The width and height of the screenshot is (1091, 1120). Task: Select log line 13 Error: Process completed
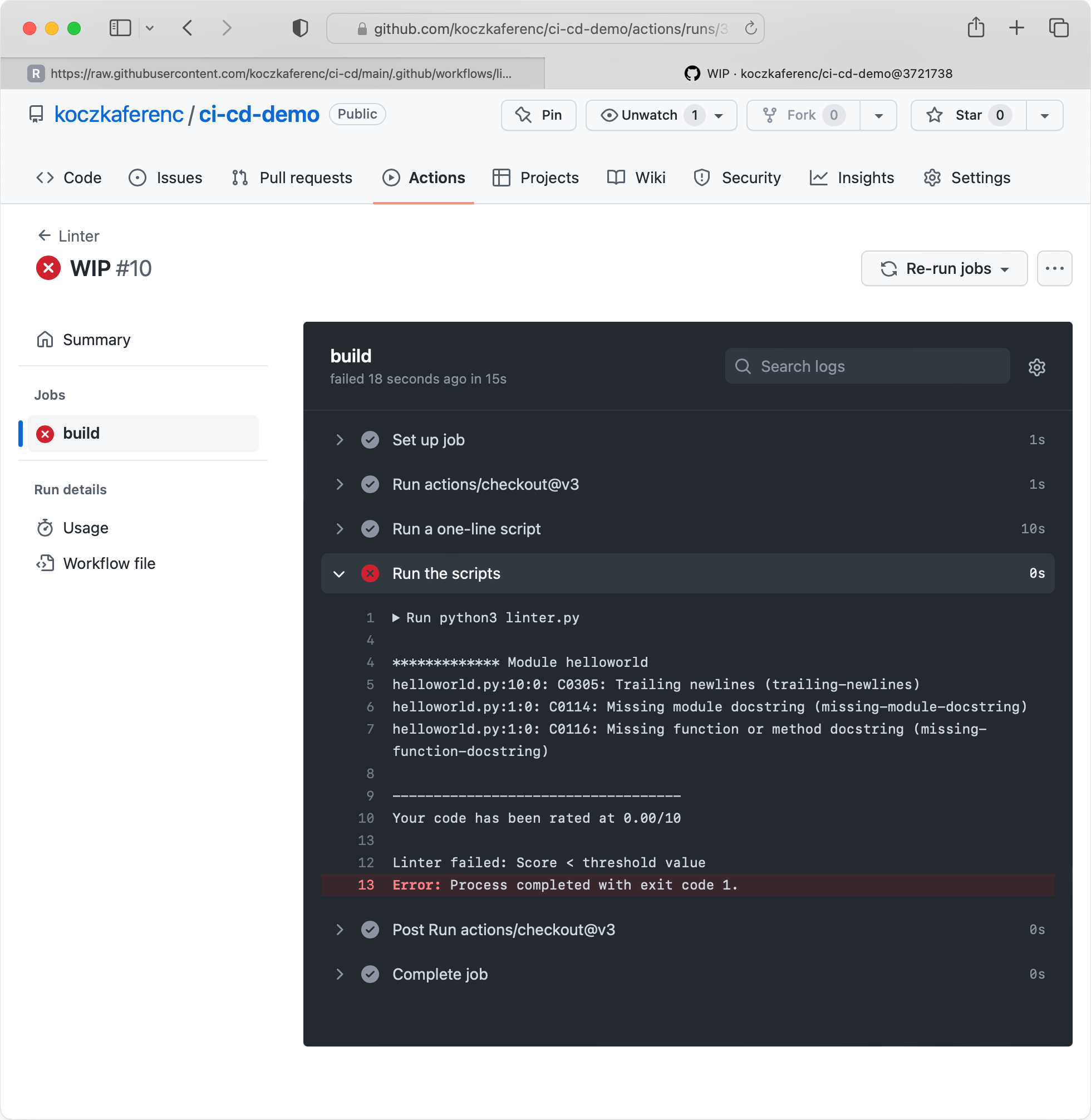(x=687, y=885)
